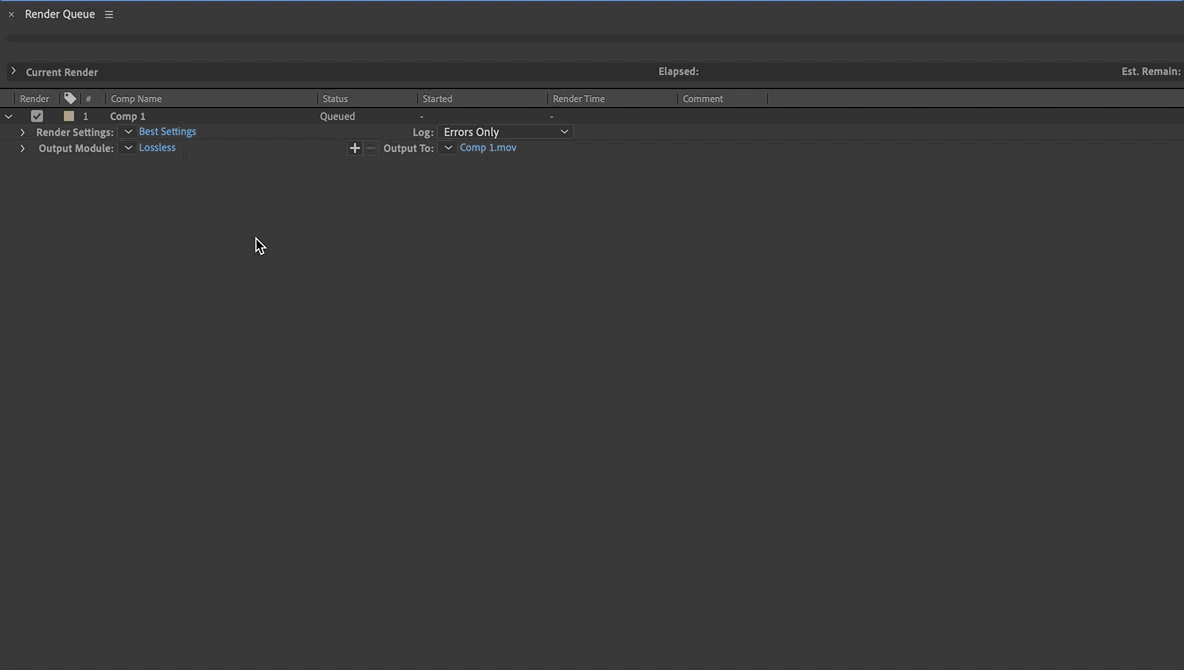Screen dimensions: 1184x670
Task: Open Output Module template dropdown arrow
Action: (x=128, y=147)
